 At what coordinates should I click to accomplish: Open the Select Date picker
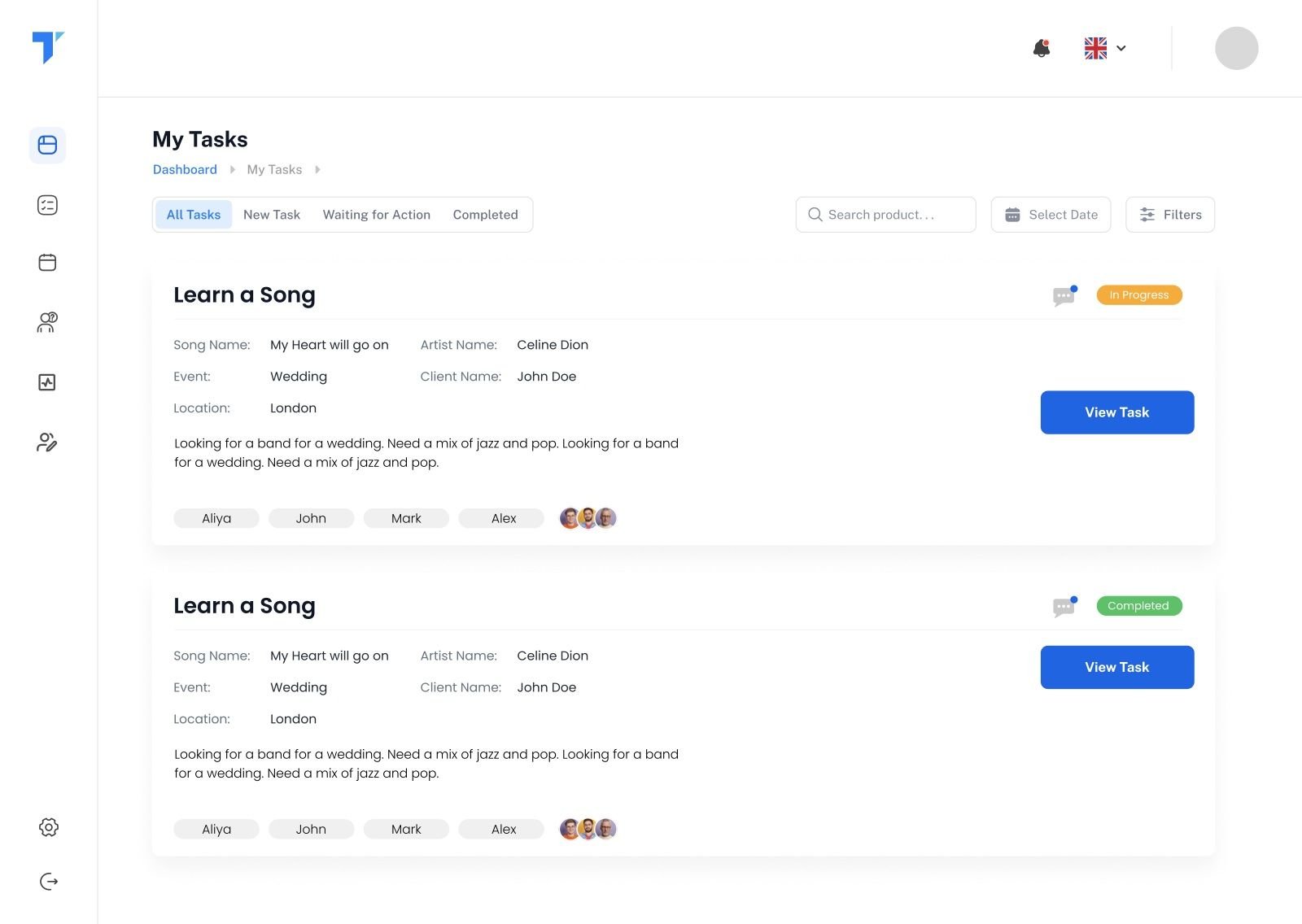click(1051, 215)
